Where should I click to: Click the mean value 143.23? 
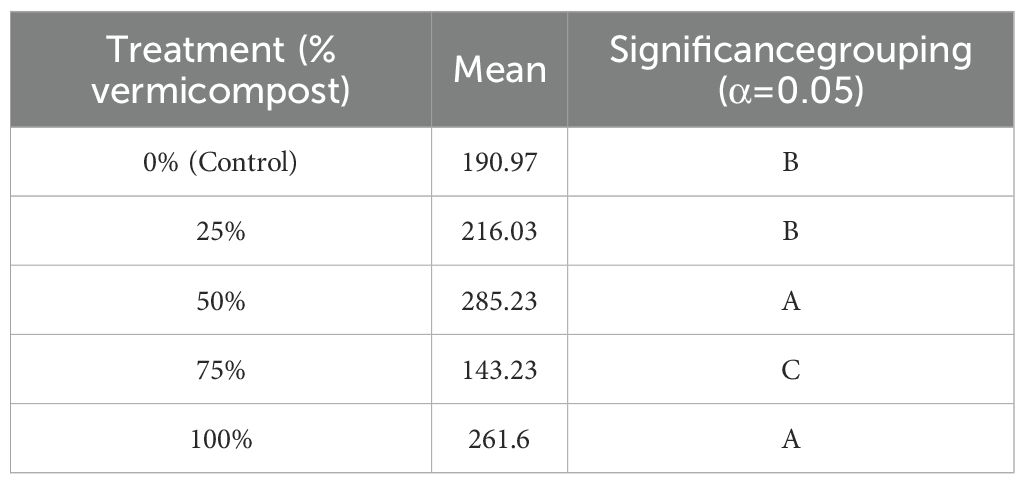point(500,369)
